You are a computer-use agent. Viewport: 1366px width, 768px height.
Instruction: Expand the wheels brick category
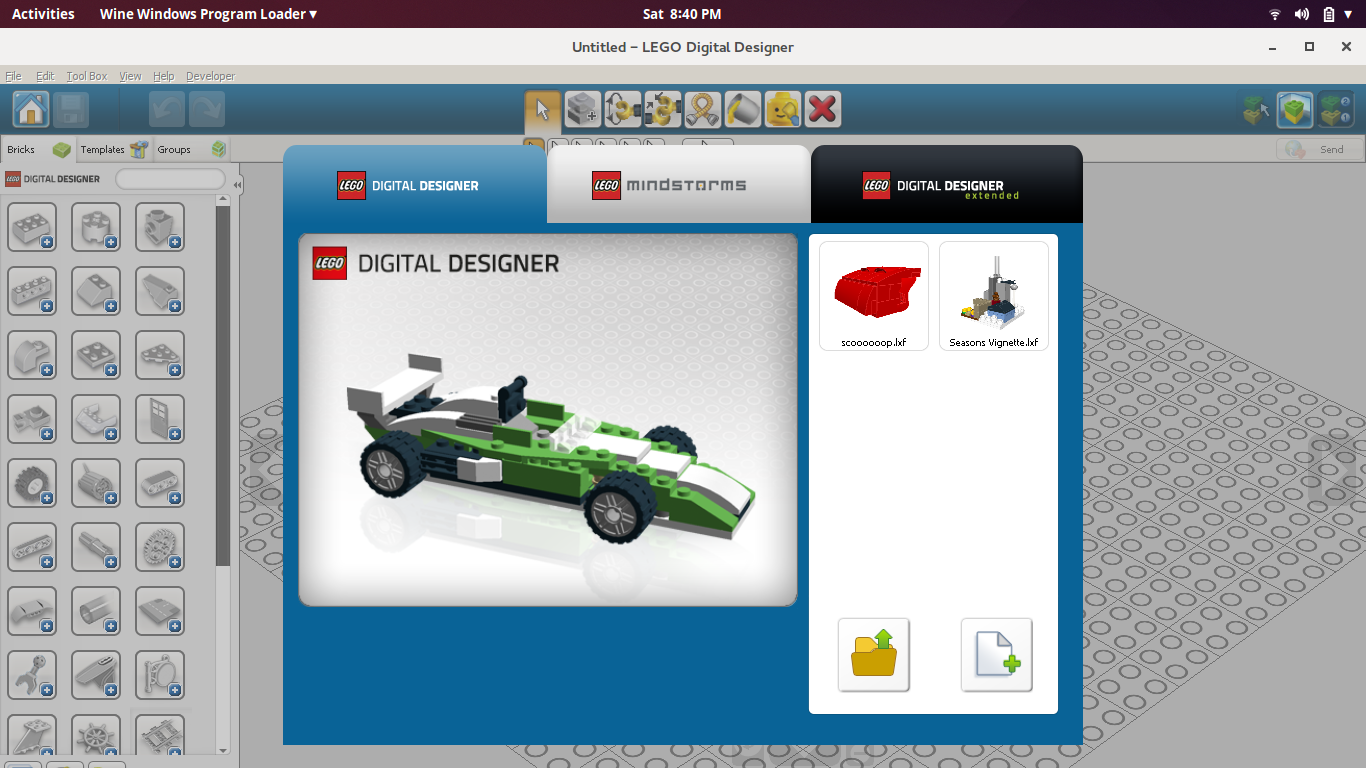point(32,483)
